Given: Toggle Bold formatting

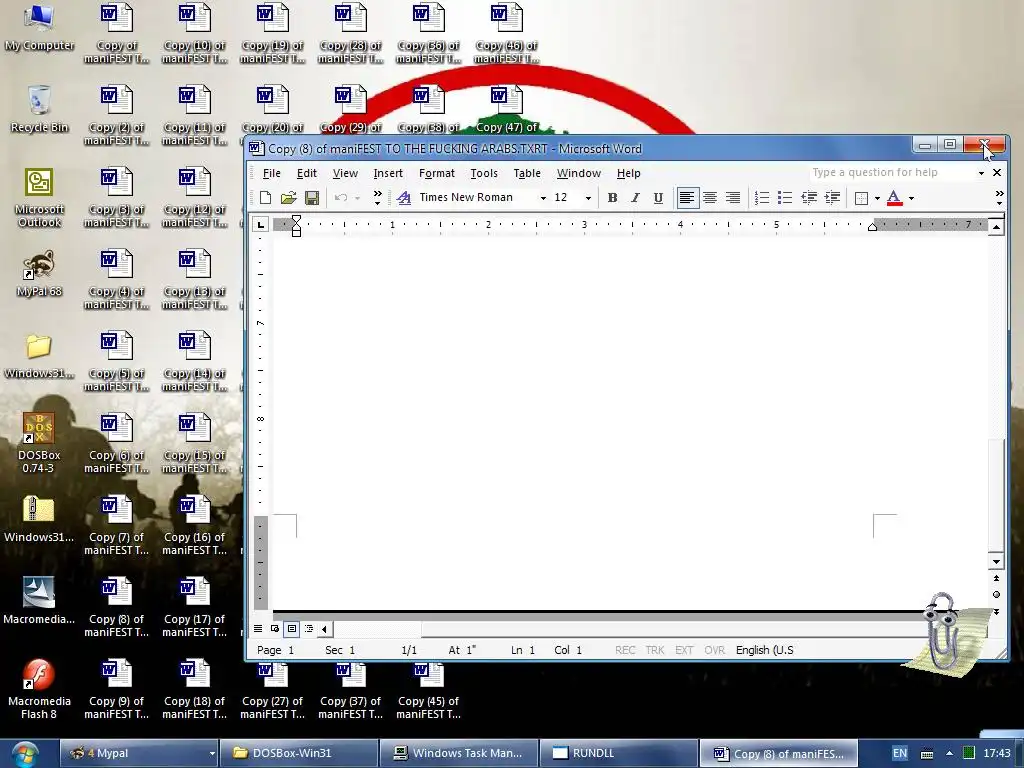Looking at the screenshot, I should click(612, 198).
